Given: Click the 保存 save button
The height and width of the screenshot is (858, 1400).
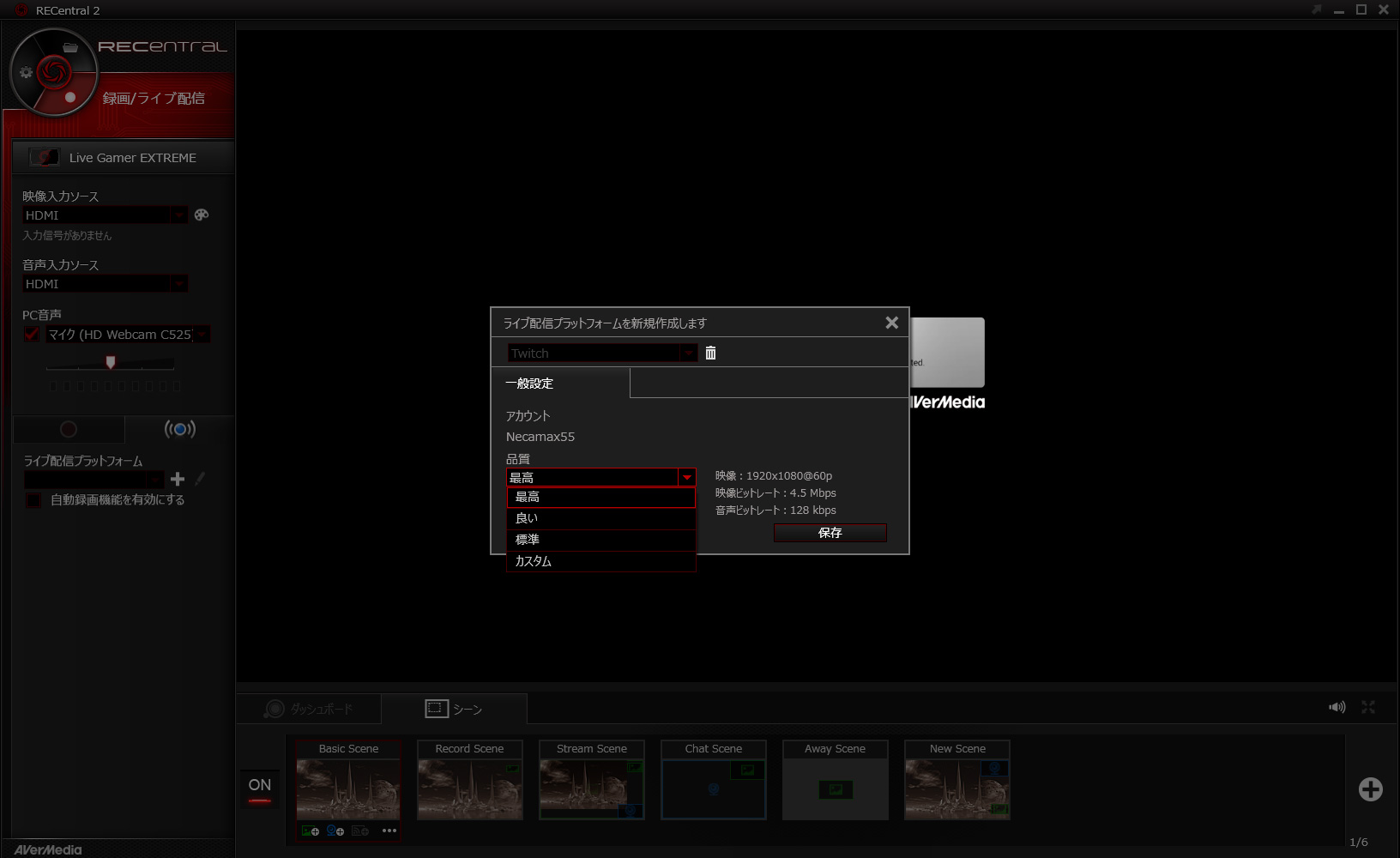Looking at the screenshot, I should (x=830, y=533).
